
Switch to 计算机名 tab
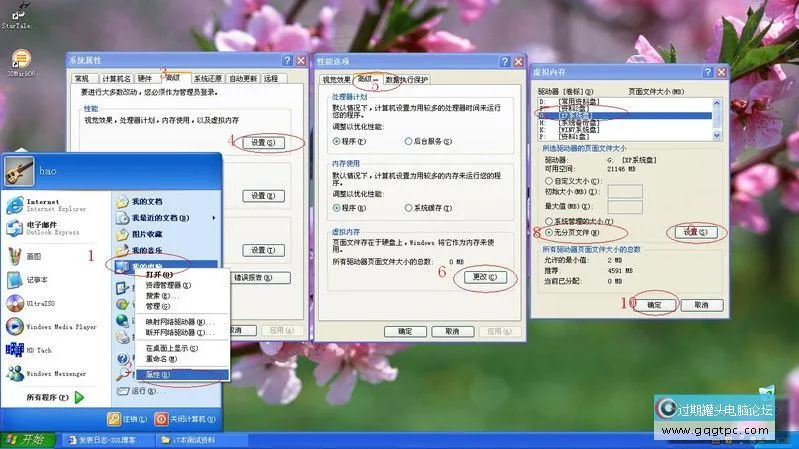[x=116, y=78]
